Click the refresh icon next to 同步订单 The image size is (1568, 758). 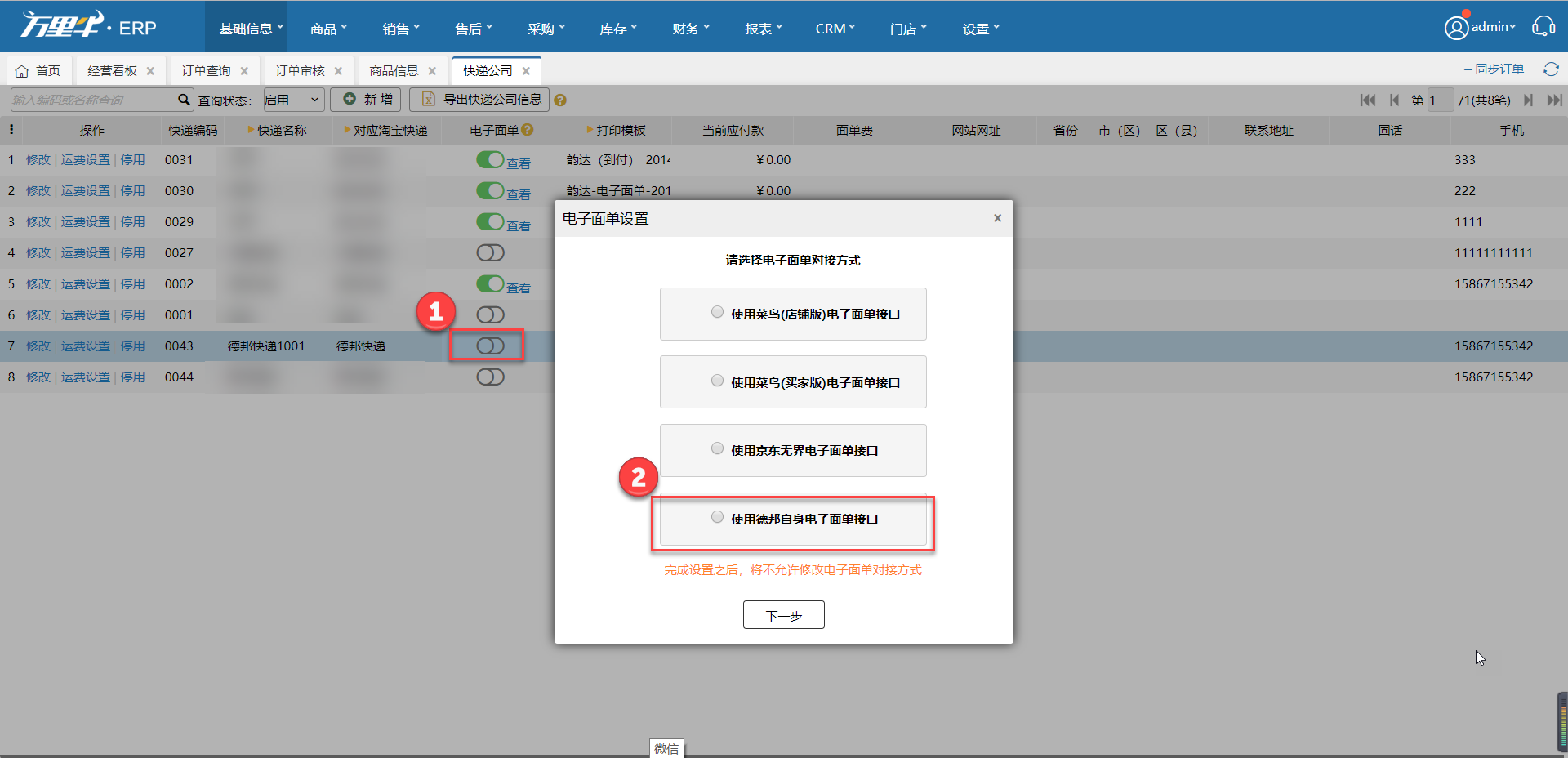click(1551, 69)
